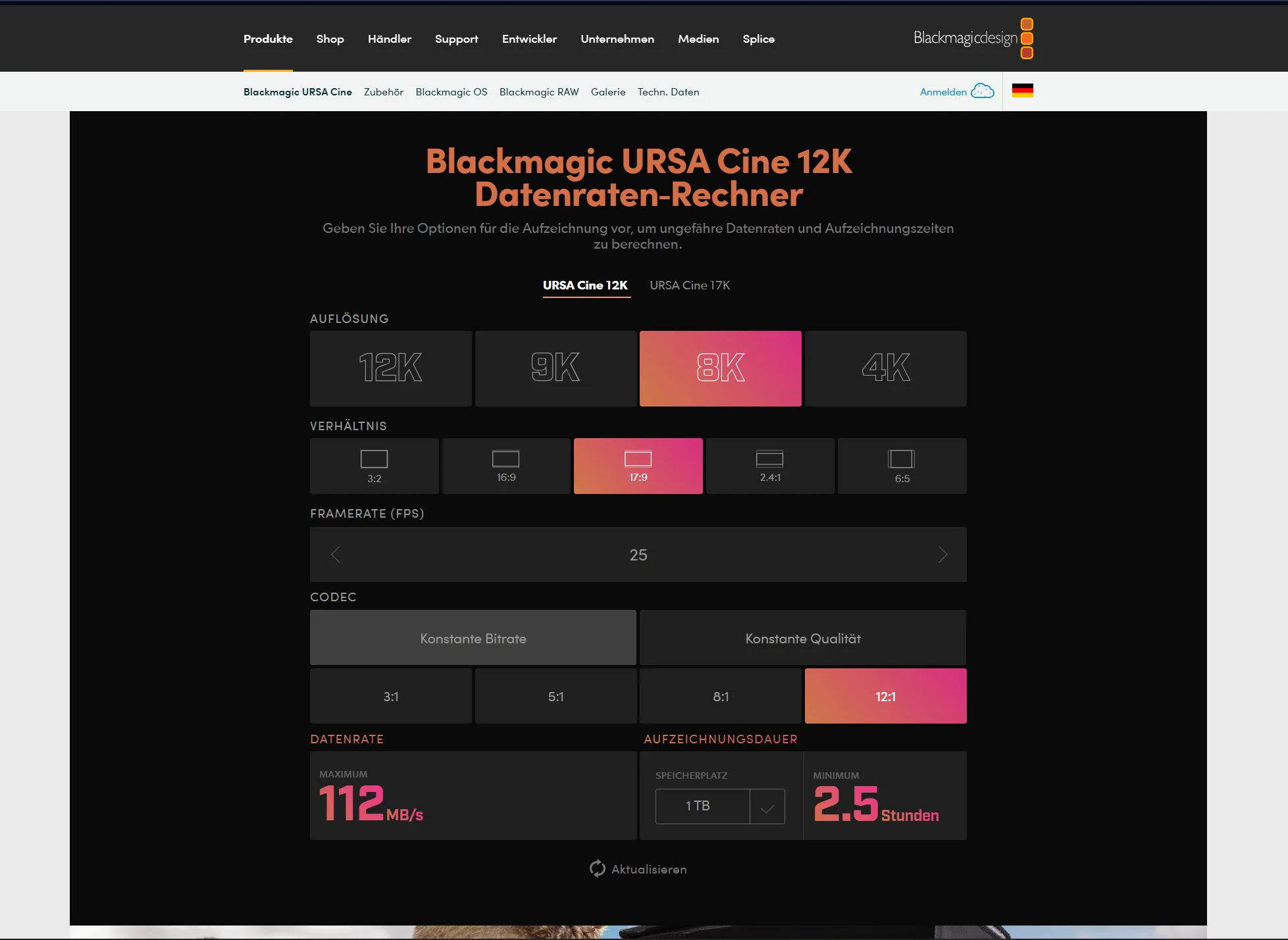Decrease framerate with left arrow
Viewport: 1288px width, 940px height.
pos(336,555)
